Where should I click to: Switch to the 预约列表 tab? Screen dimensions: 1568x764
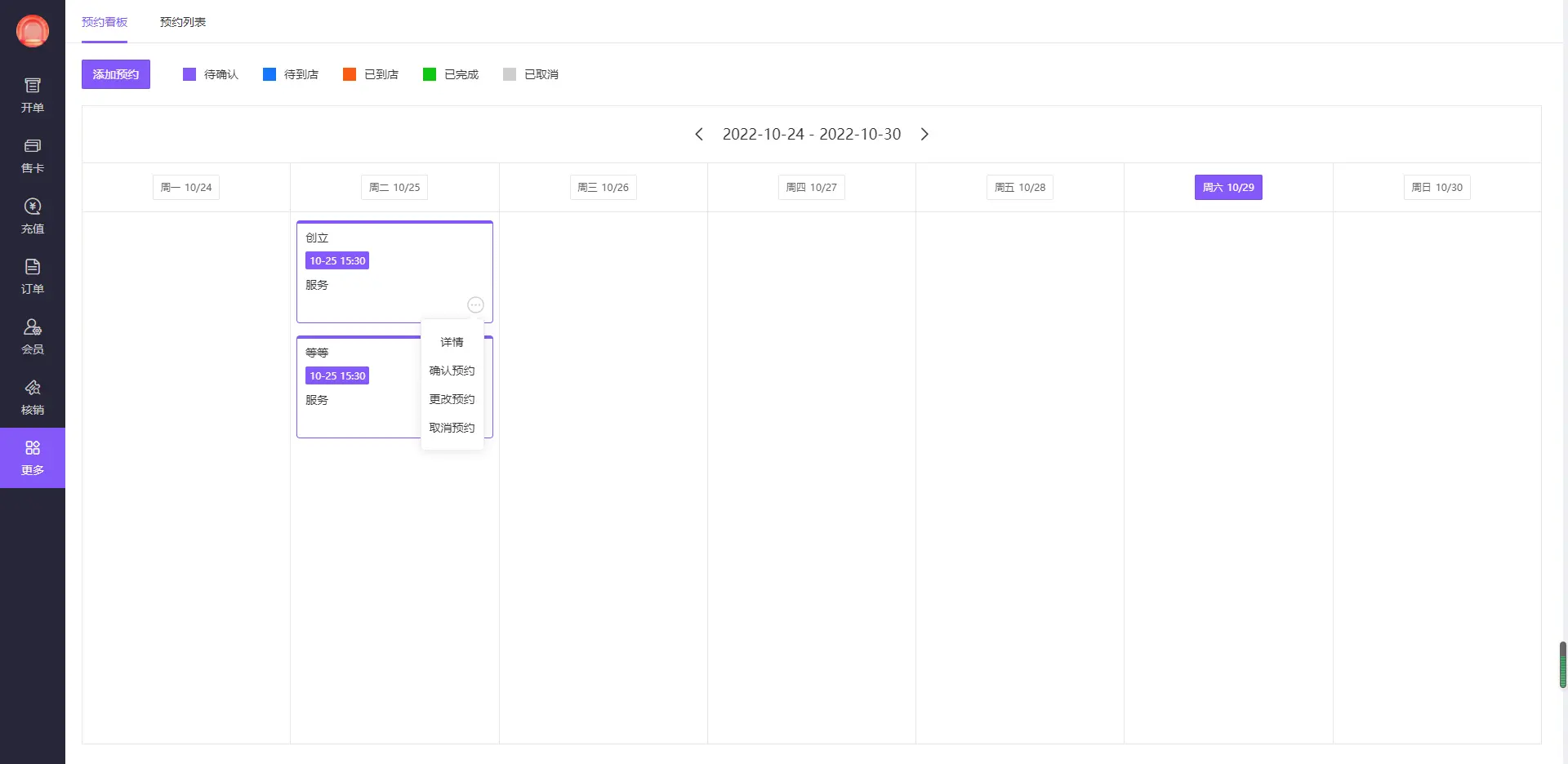click(x=183, y=22)
